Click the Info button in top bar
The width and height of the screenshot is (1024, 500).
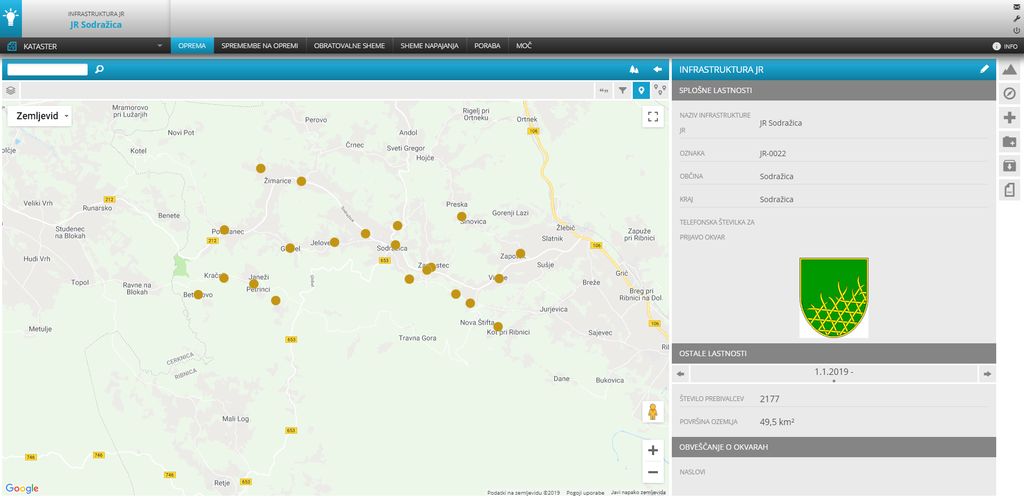pos(1003,46)
